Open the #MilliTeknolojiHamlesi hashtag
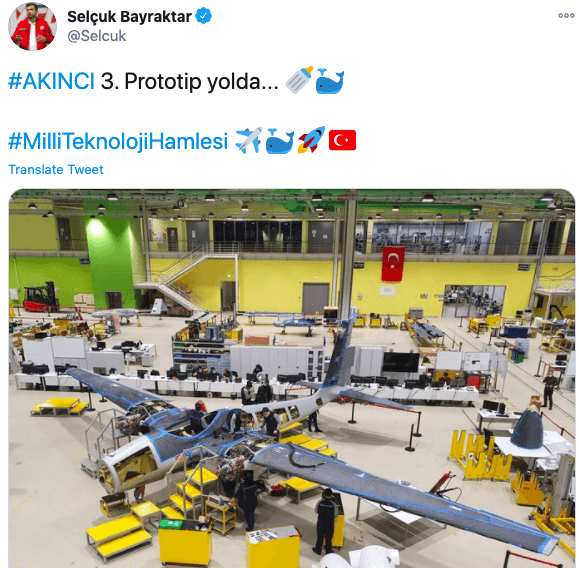 pos(118,141)
